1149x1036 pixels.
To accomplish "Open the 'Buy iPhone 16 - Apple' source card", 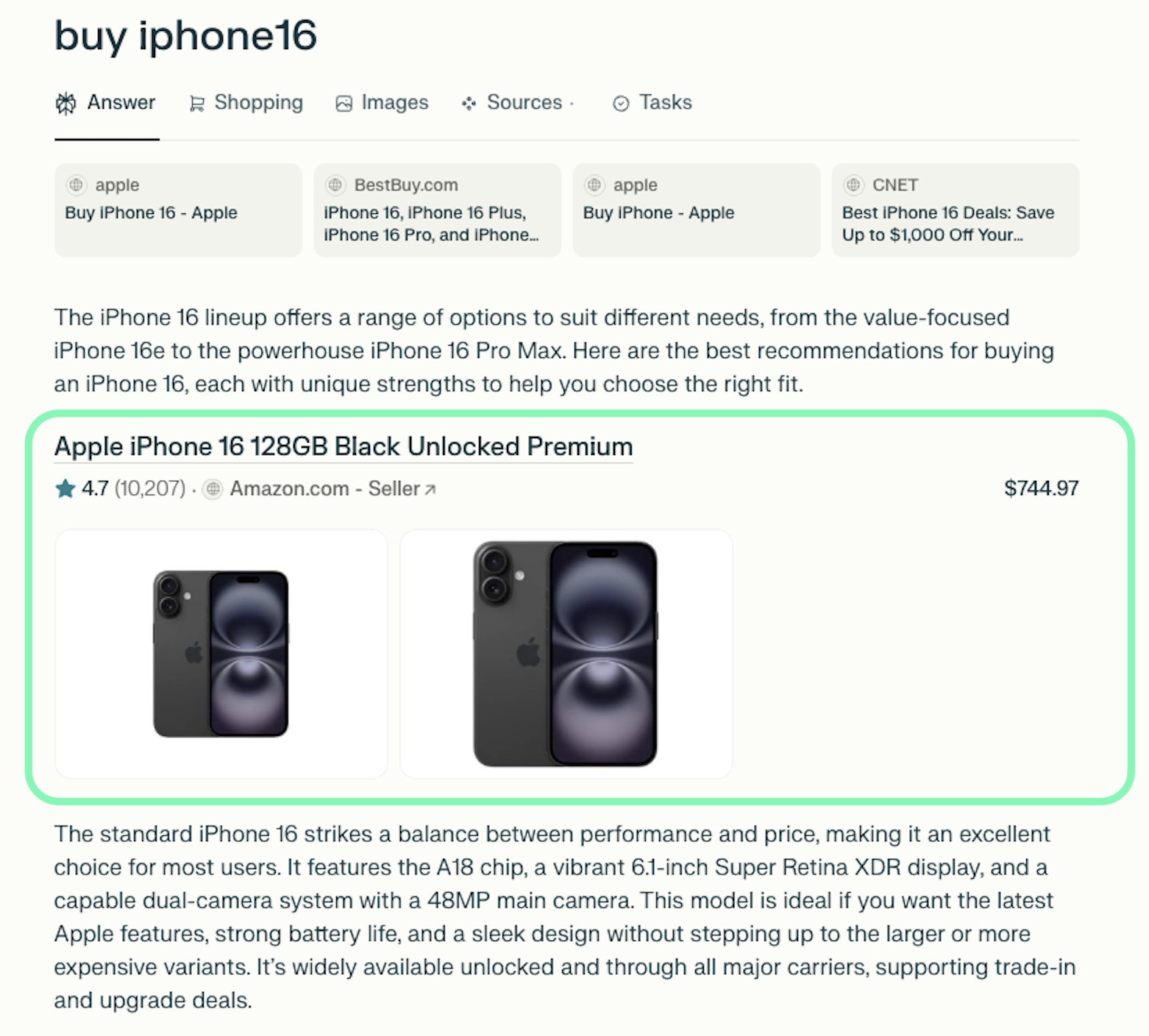I will 178,210.
